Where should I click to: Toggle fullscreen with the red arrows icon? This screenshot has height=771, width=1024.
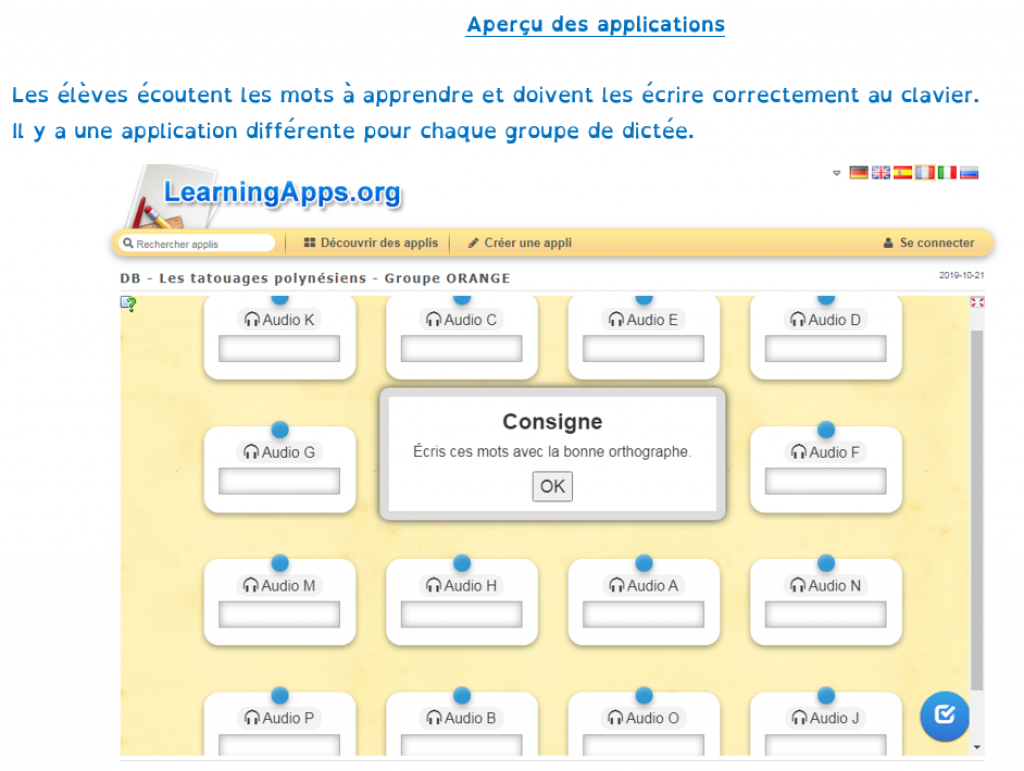pyautogui.click(x=977, y=302)
